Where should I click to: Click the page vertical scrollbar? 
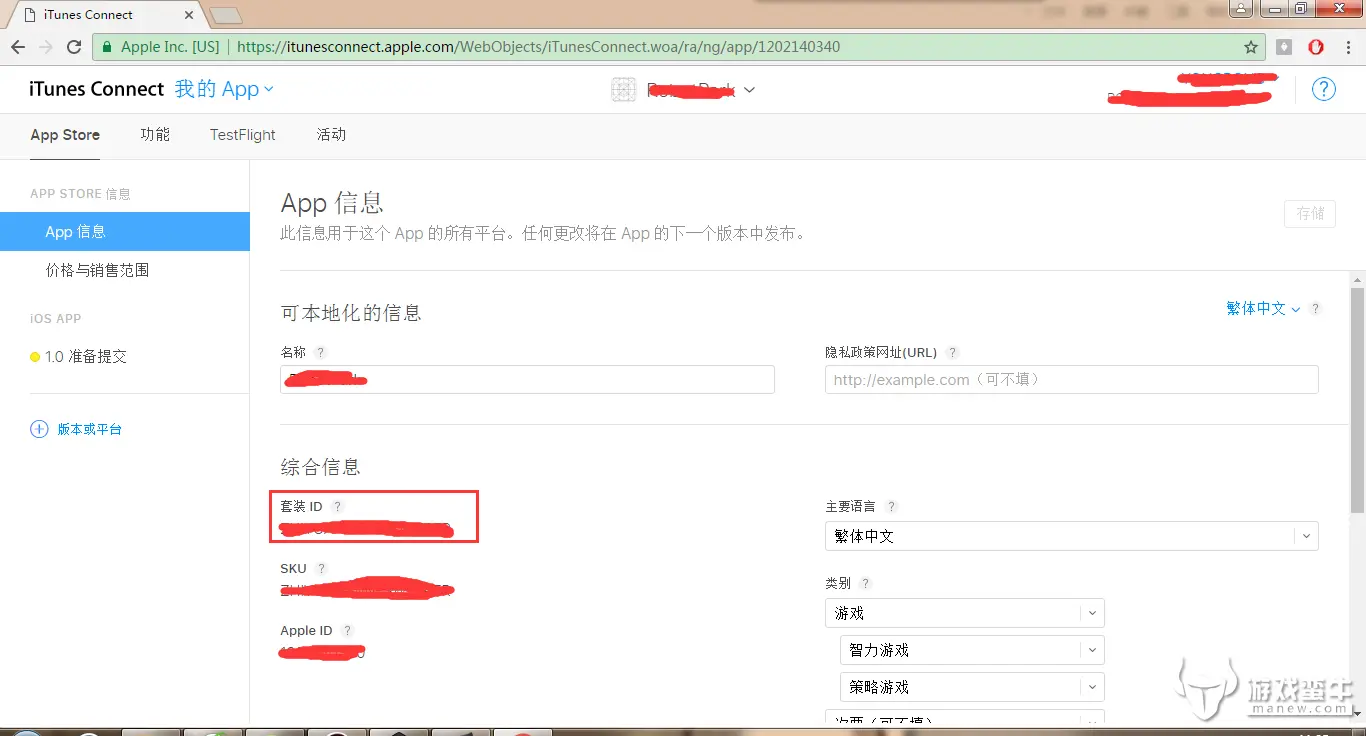[1357, 401]
